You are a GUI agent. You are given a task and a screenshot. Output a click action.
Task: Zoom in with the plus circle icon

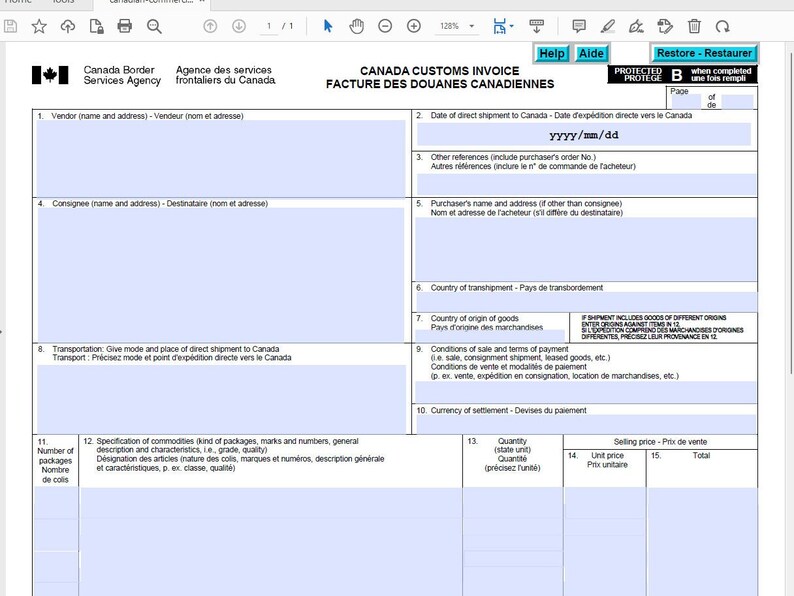coord(414,26)
